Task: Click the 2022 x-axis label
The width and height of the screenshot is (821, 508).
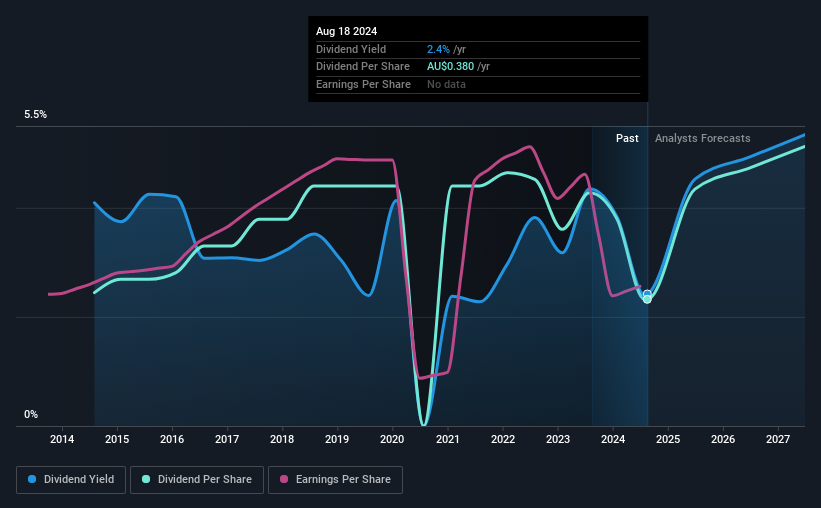Action: coord(503,439)
